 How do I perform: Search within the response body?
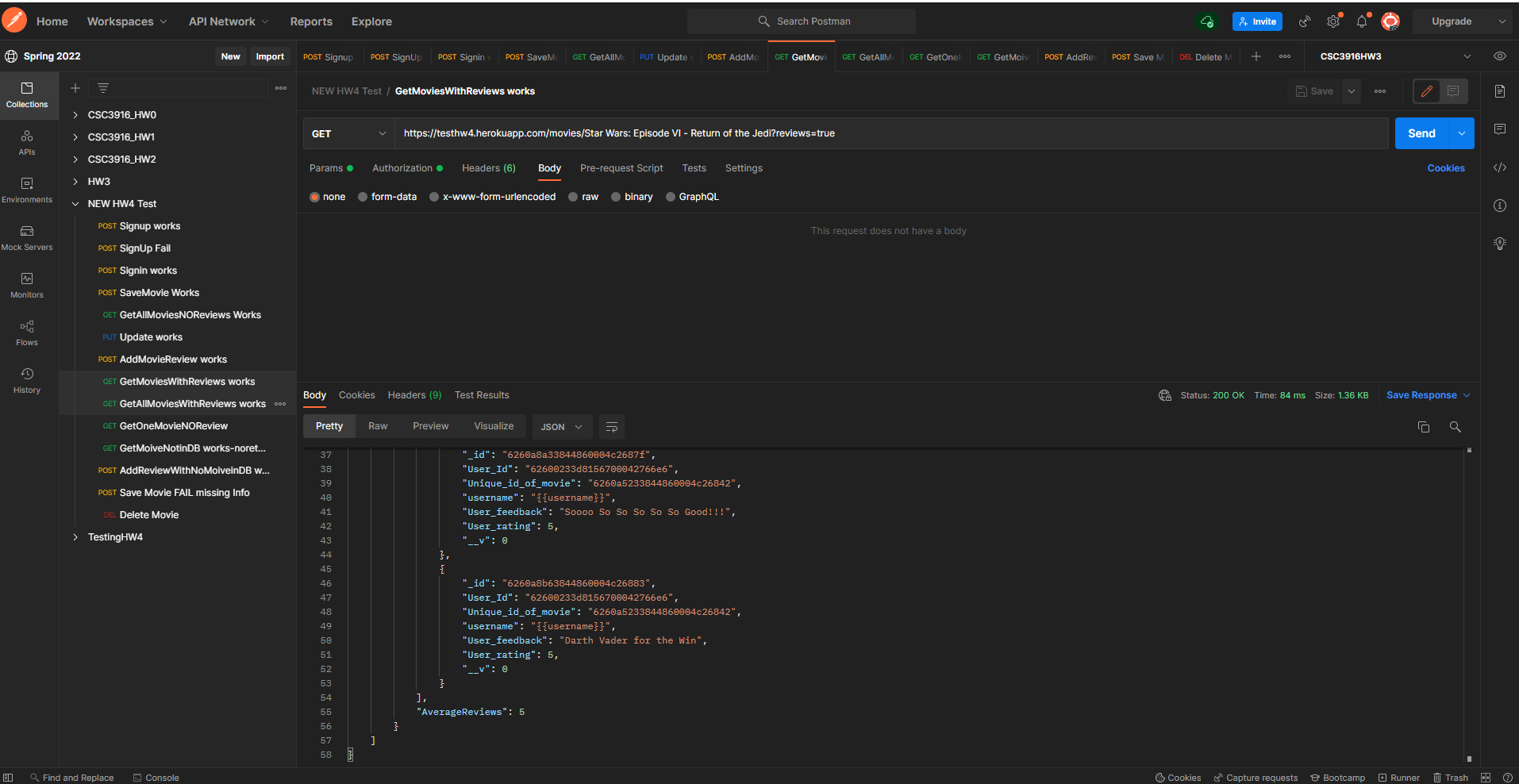1456,426
